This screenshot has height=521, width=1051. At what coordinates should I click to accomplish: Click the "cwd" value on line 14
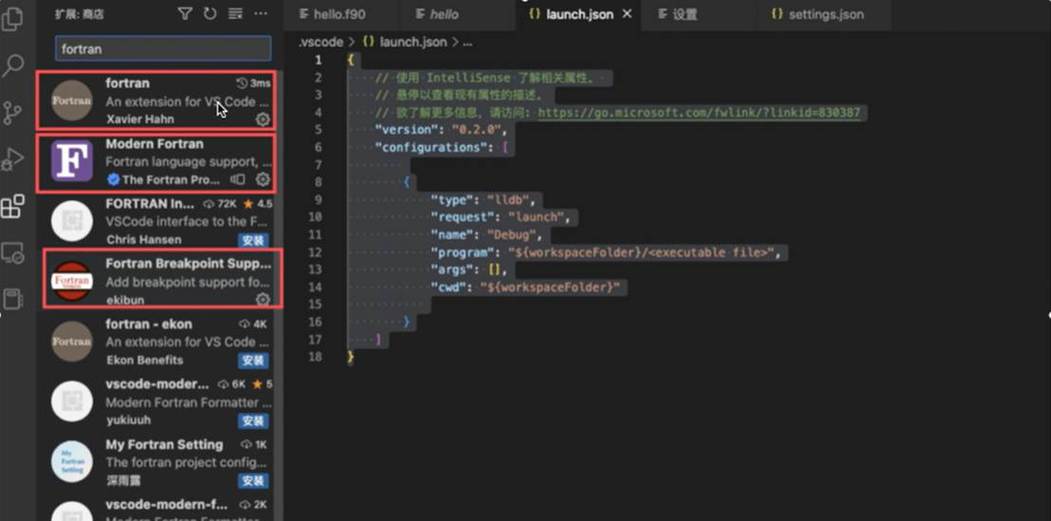[550, 287]
